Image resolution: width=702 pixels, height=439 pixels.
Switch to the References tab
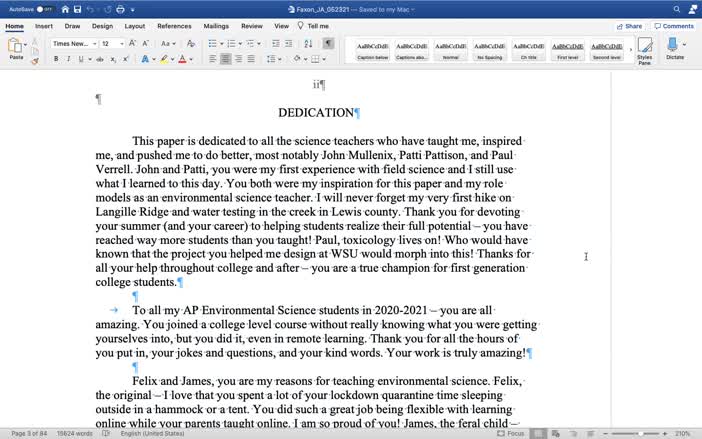coord(174,26)
